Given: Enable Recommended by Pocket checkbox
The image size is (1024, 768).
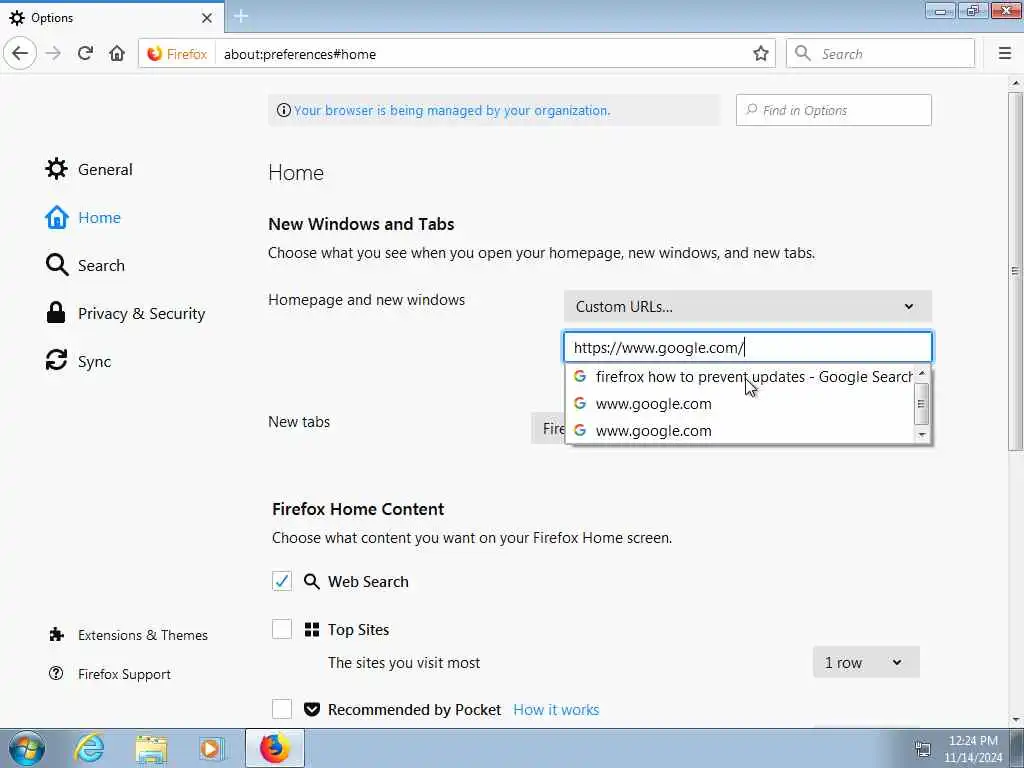Looking at the screenshot, I should click(x=281, y=709).
